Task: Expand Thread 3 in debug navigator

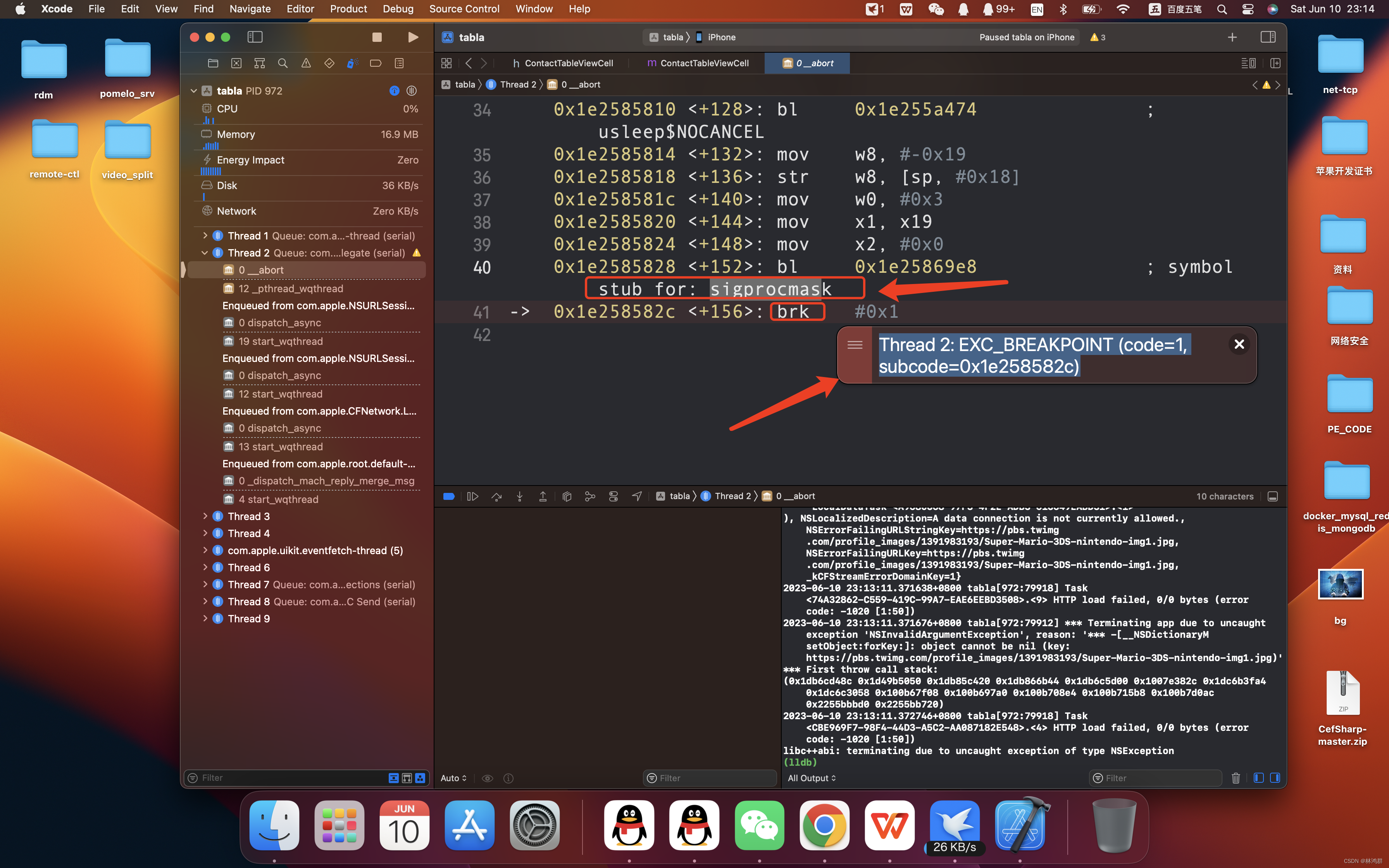Action: pyautogui.click(x=205, y=516)
